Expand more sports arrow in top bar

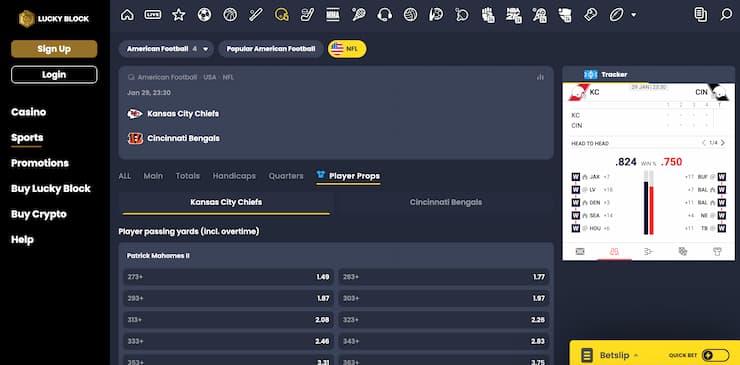633,15
